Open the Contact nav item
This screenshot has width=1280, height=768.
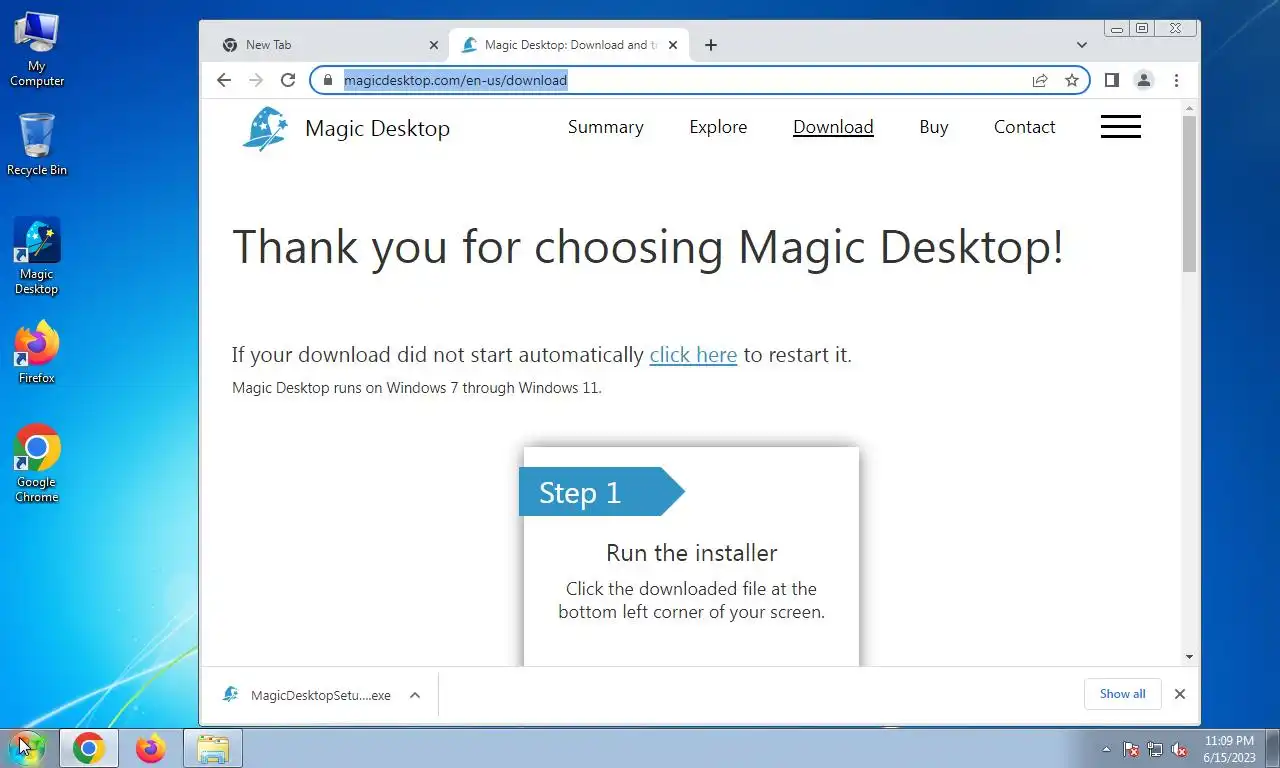(x=1025, y=127)
